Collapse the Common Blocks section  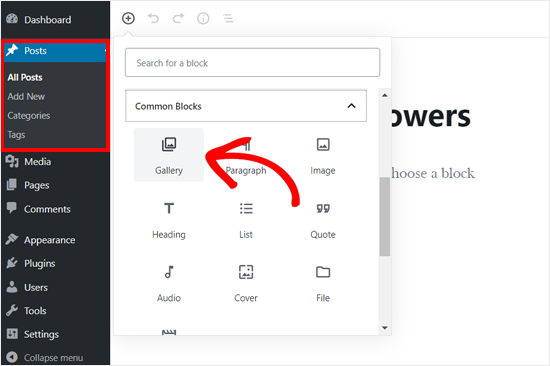click(246, 106)
